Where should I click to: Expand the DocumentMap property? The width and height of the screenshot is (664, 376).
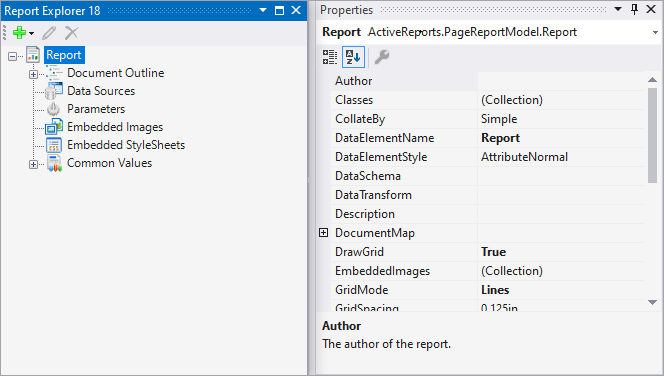(324, 232)
